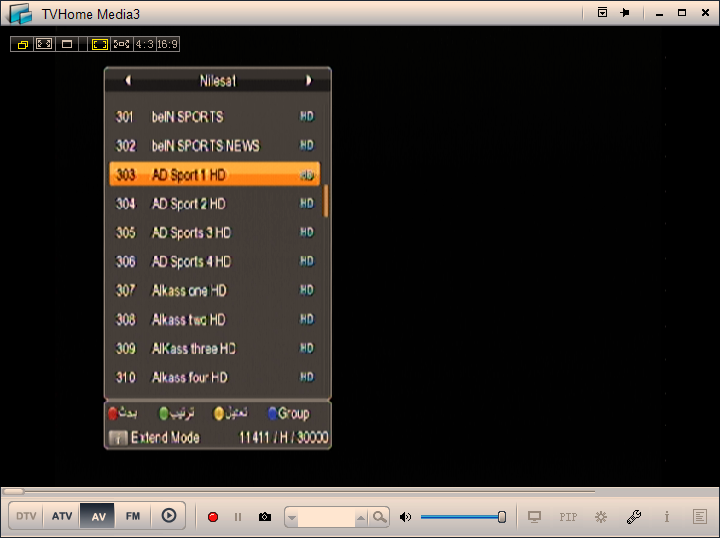This screenshot has height=538, width=720.
Task: Select highlighted channel 303 AD Sport 1 HD
Action: click(214, 174)
